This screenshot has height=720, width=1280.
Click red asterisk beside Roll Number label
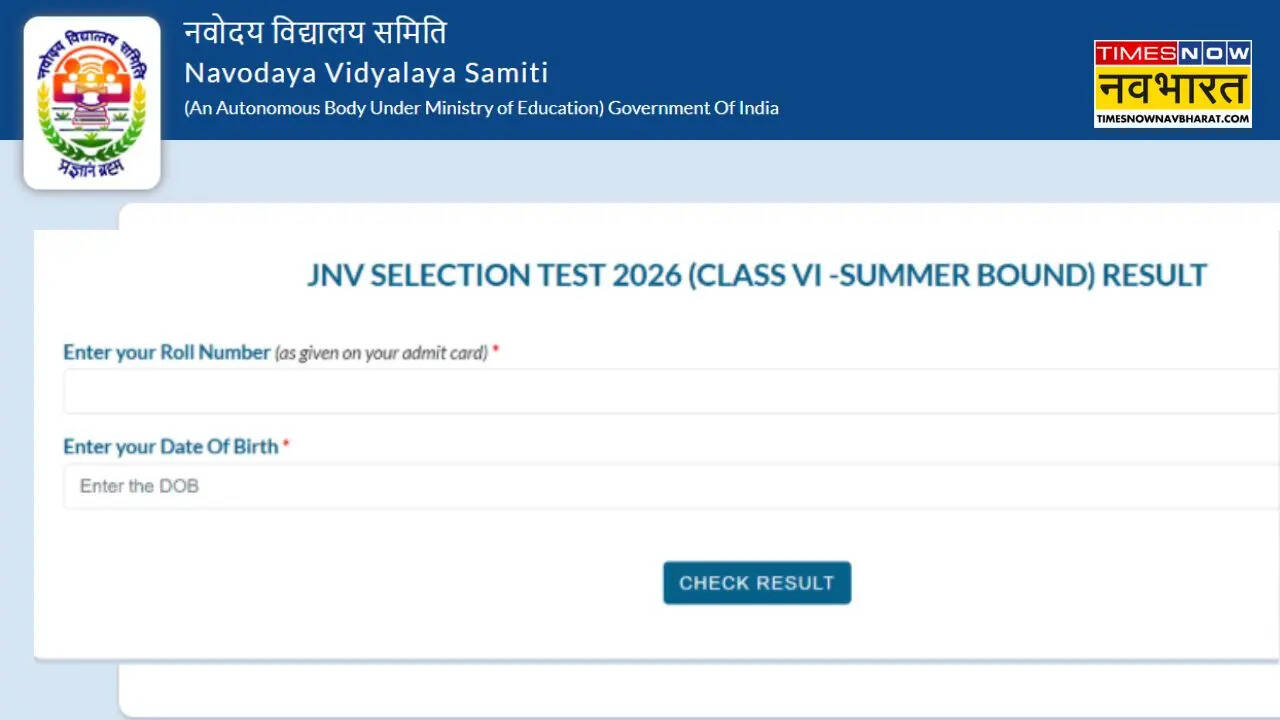pos(495,353)
